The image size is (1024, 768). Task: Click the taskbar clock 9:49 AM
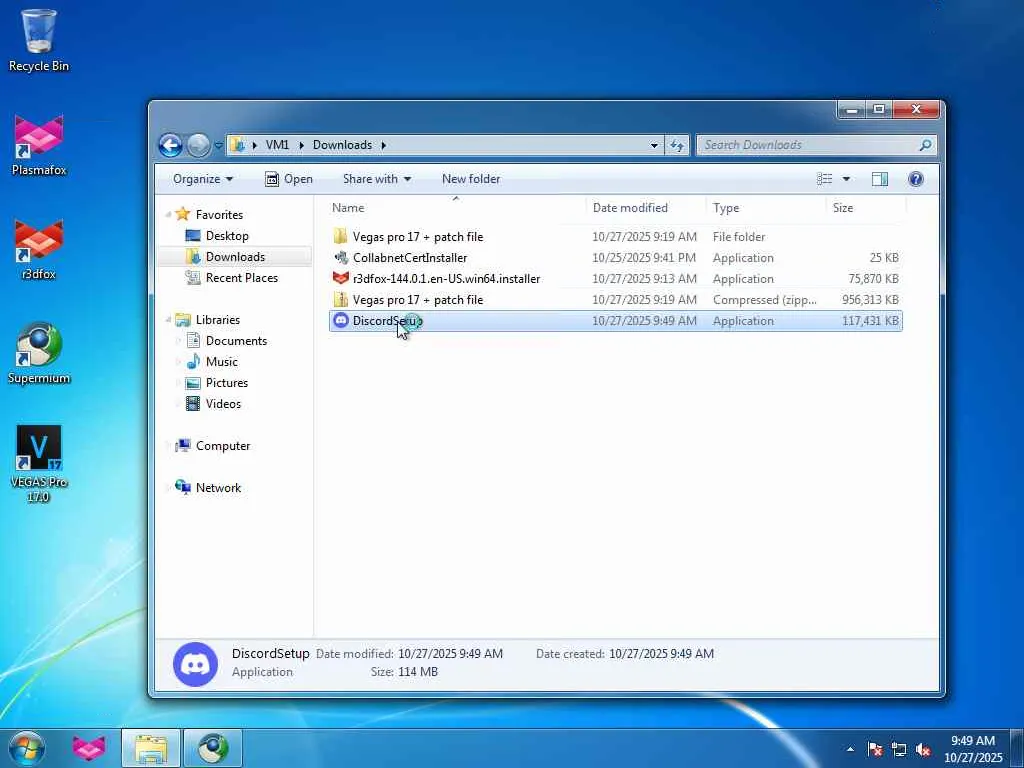click(972, 741)
